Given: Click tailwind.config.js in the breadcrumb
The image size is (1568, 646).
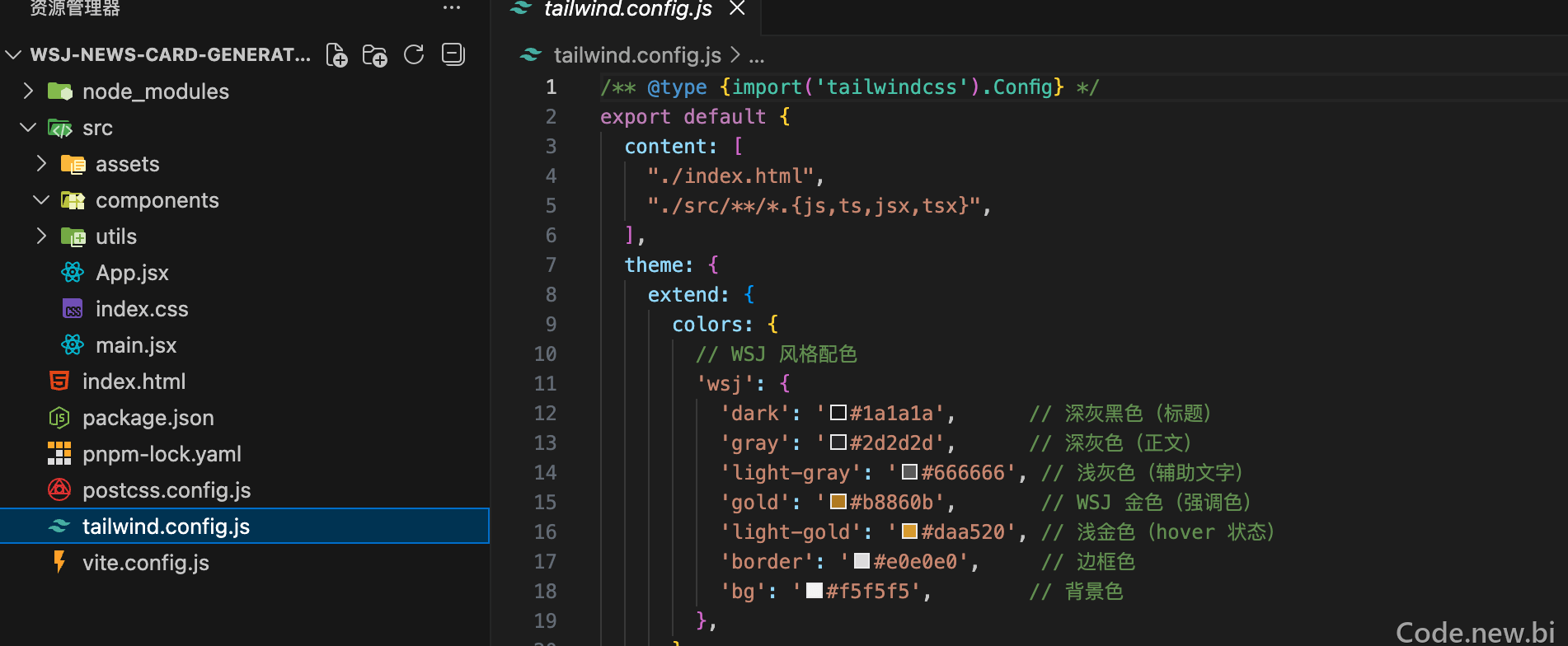Looking at the screenshot, I should pyautogui.click(x=637, y=55).
